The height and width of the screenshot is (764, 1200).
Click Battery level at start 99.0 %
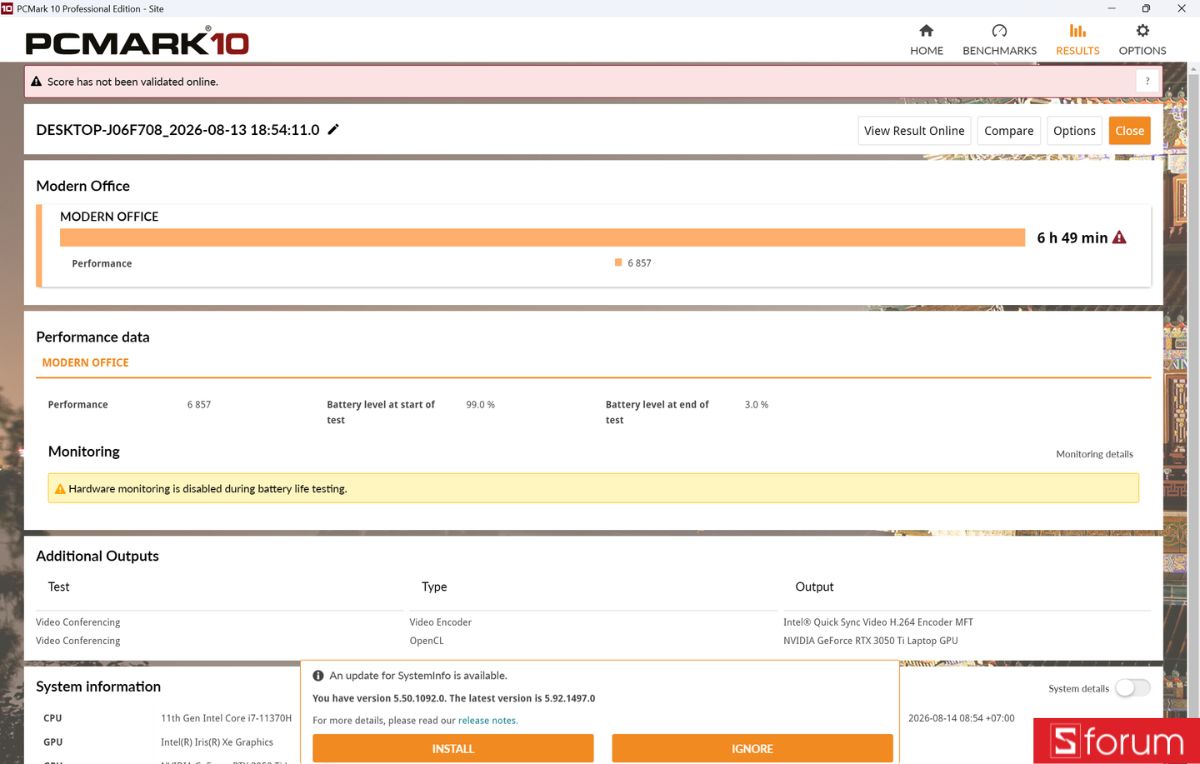(x=480, y=405)
